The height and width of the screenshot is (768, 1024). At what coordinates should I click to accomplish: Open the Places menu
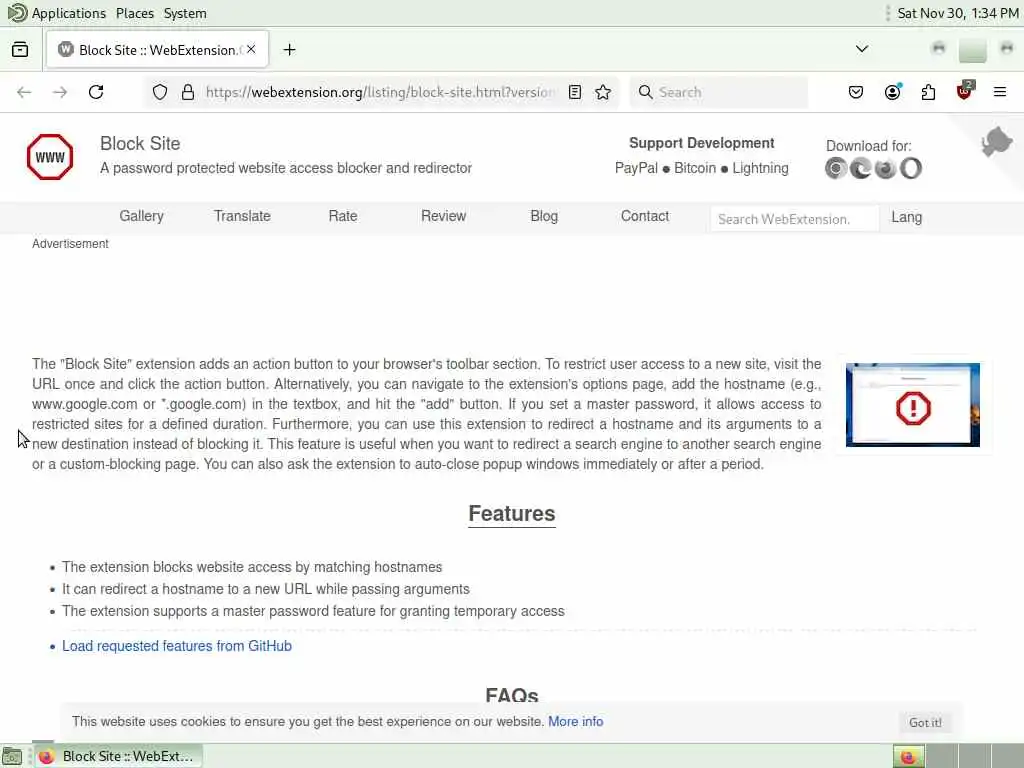tap(135, 13)
